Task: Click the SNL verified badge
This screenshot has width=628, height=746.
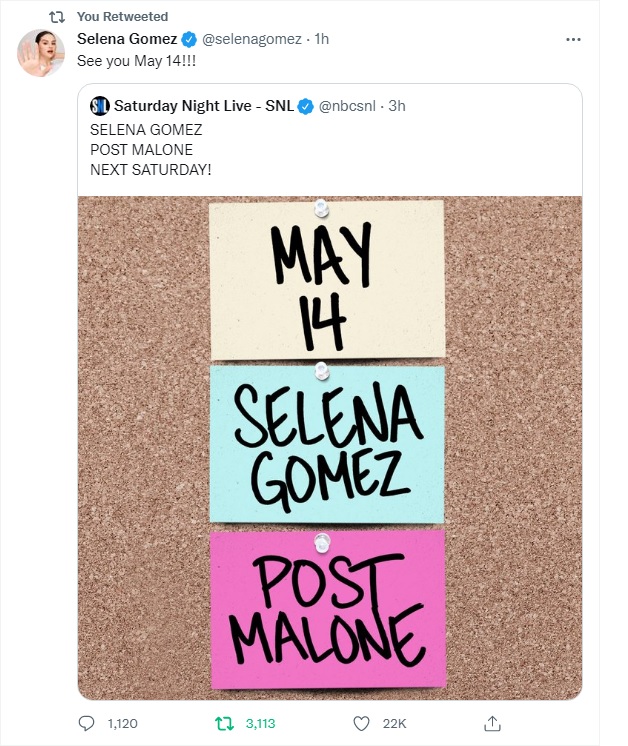Action: pos(307,106)
